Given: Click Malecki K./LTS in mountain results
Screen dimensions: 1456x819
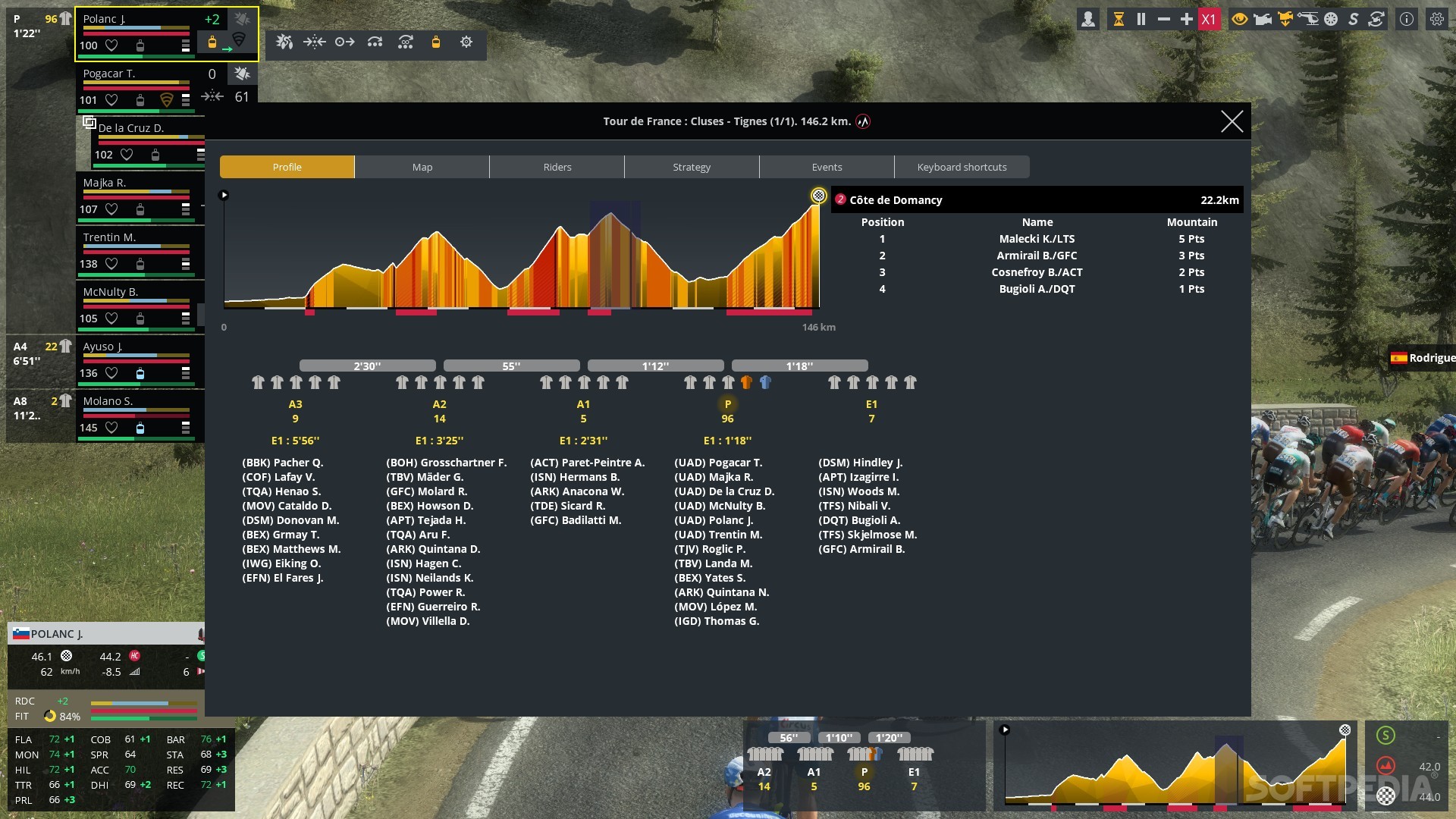Looking at the screenshot, I should point(1037,239).
